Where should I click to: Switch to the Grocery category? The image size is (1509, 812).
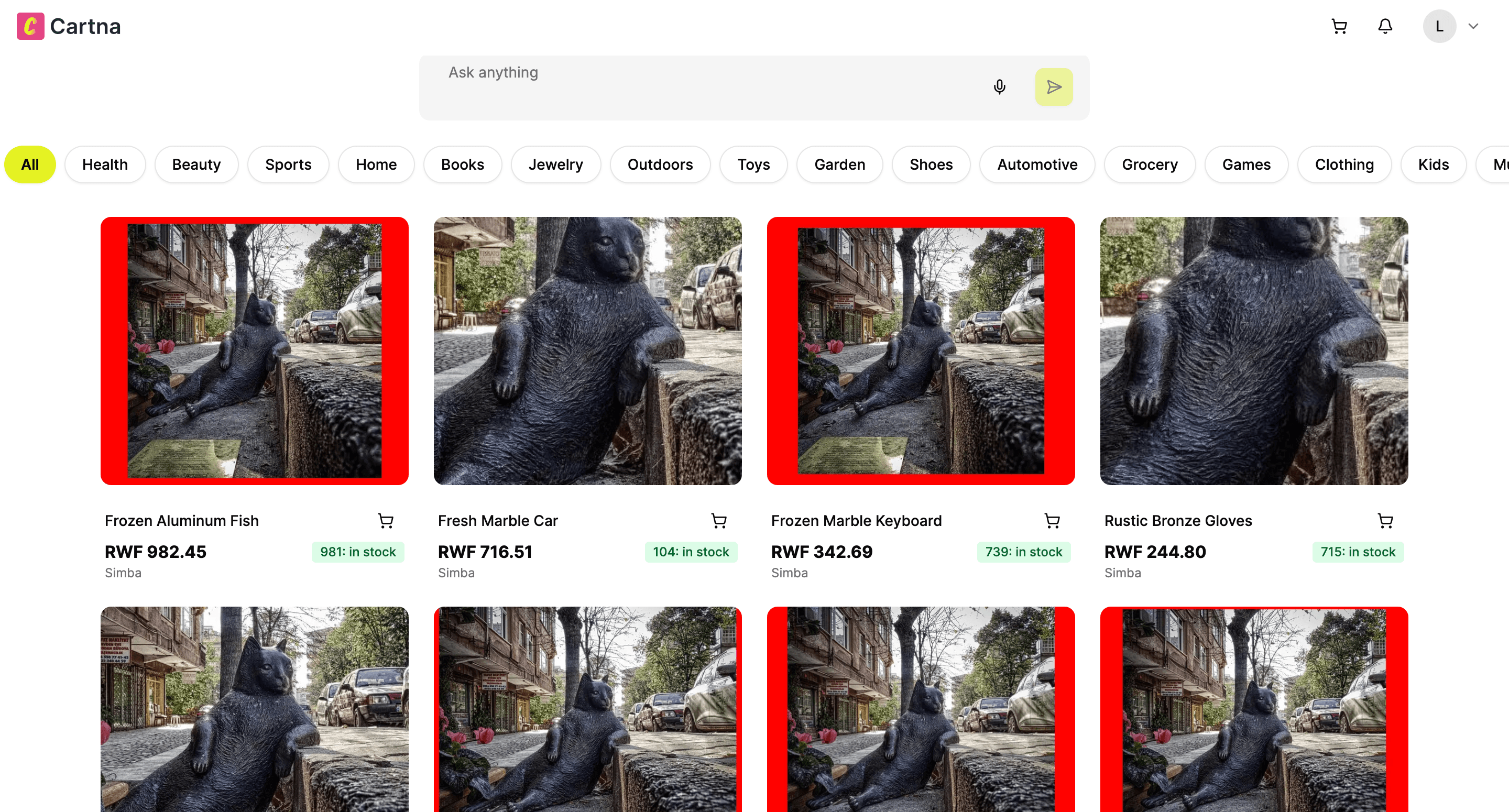tap(1150, 164)
